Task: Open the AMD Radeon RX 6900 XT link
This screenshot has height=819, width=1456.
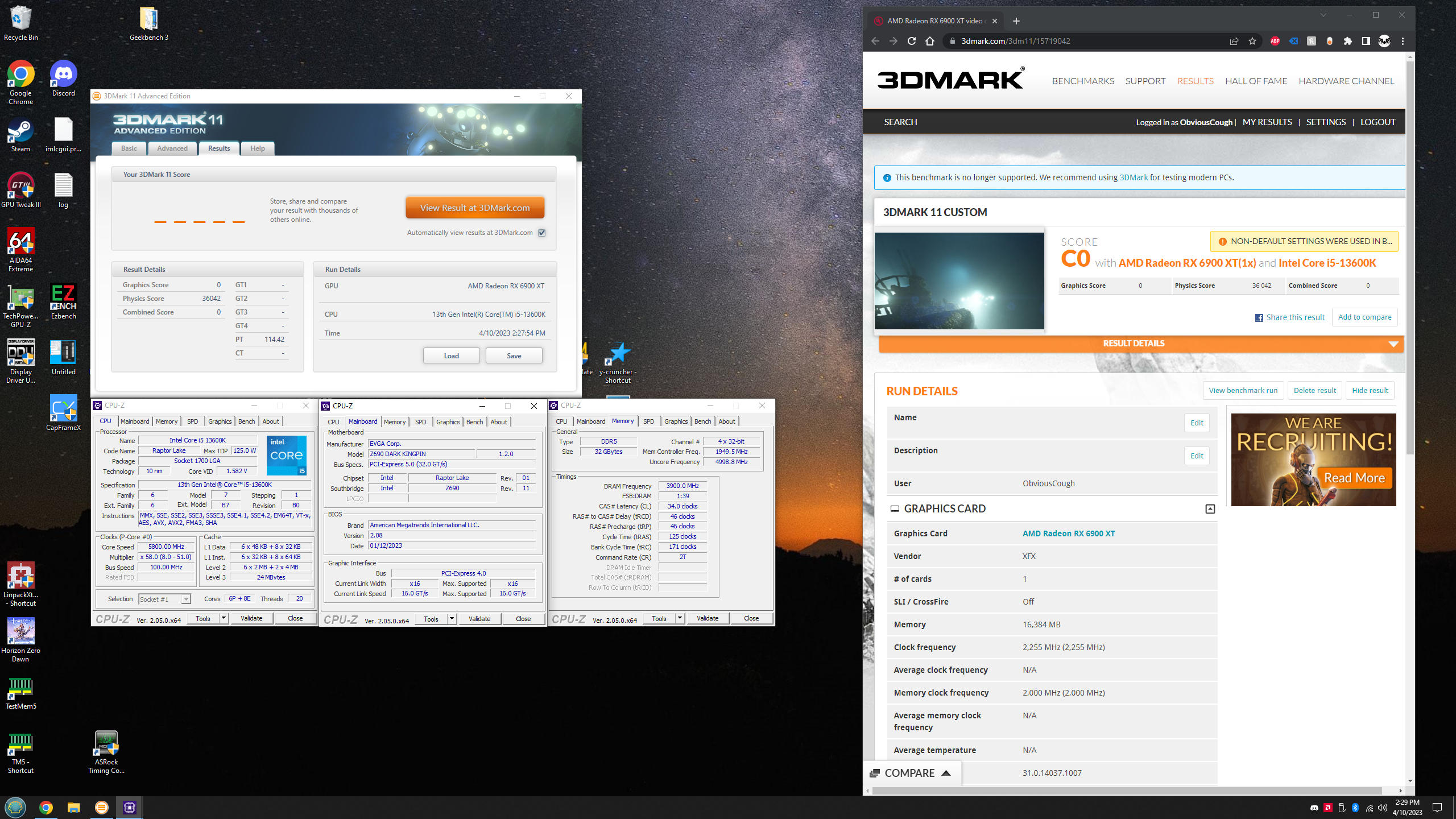Action: (x=1068, y=533)
